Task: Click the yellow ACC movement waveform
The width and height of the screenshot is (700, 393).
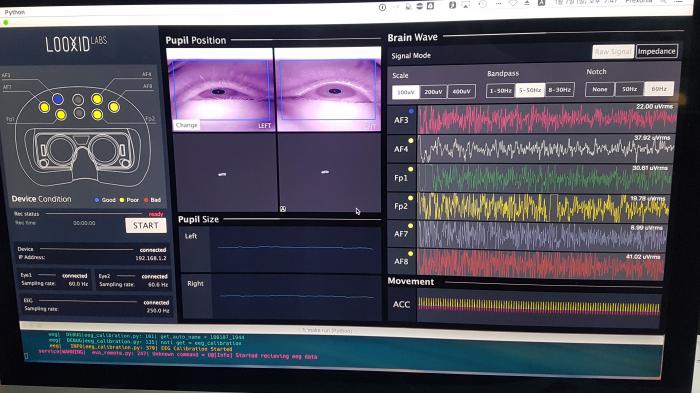Action: (x=538, y=307)
